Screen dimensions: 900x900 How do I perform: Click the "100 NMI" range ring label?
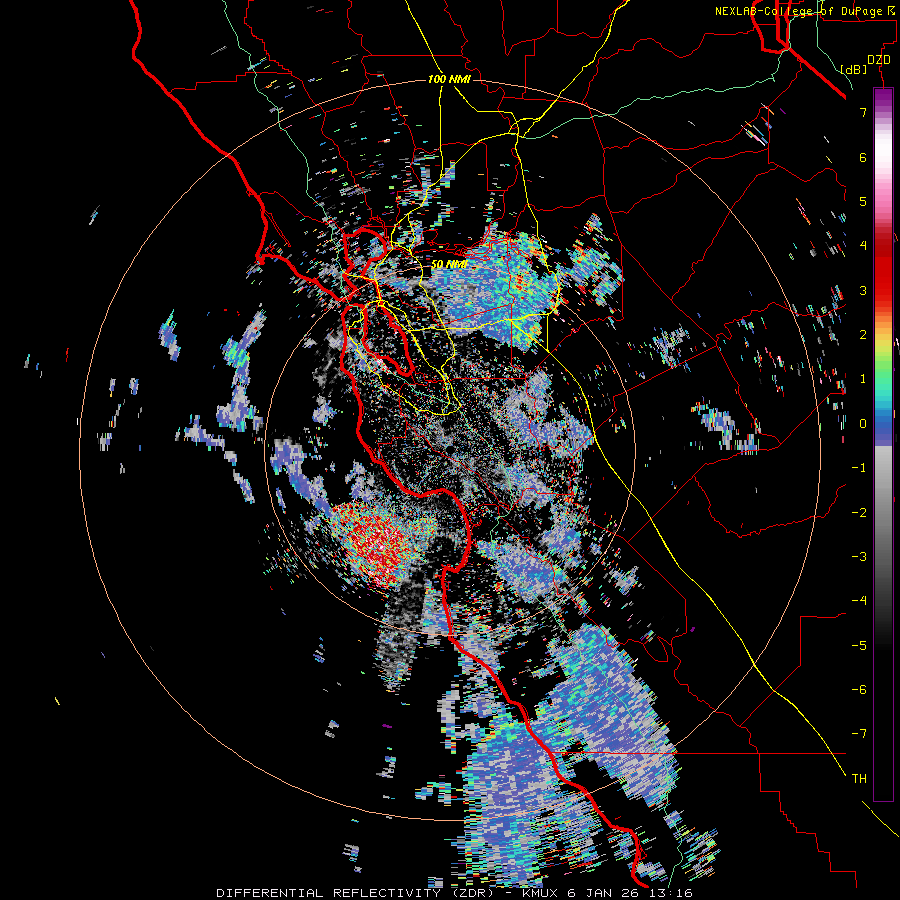click(449, 79)
